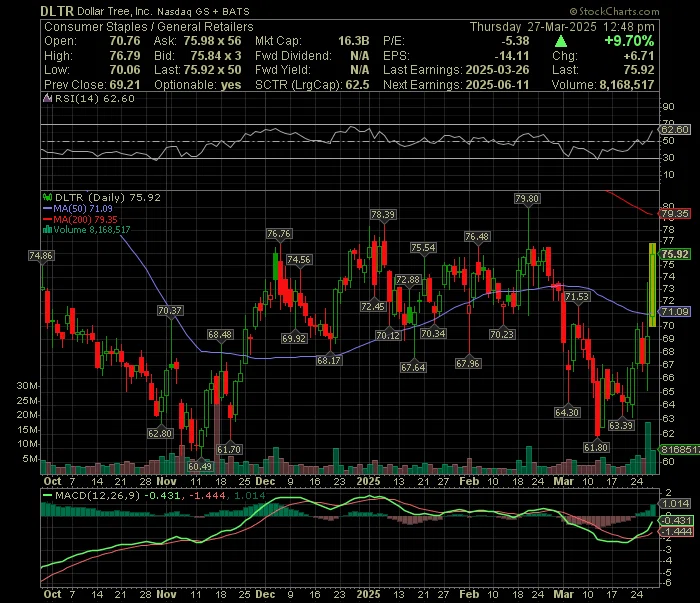Click the 67.64 low price label
The image size is (700, 603).
[413, 367]
